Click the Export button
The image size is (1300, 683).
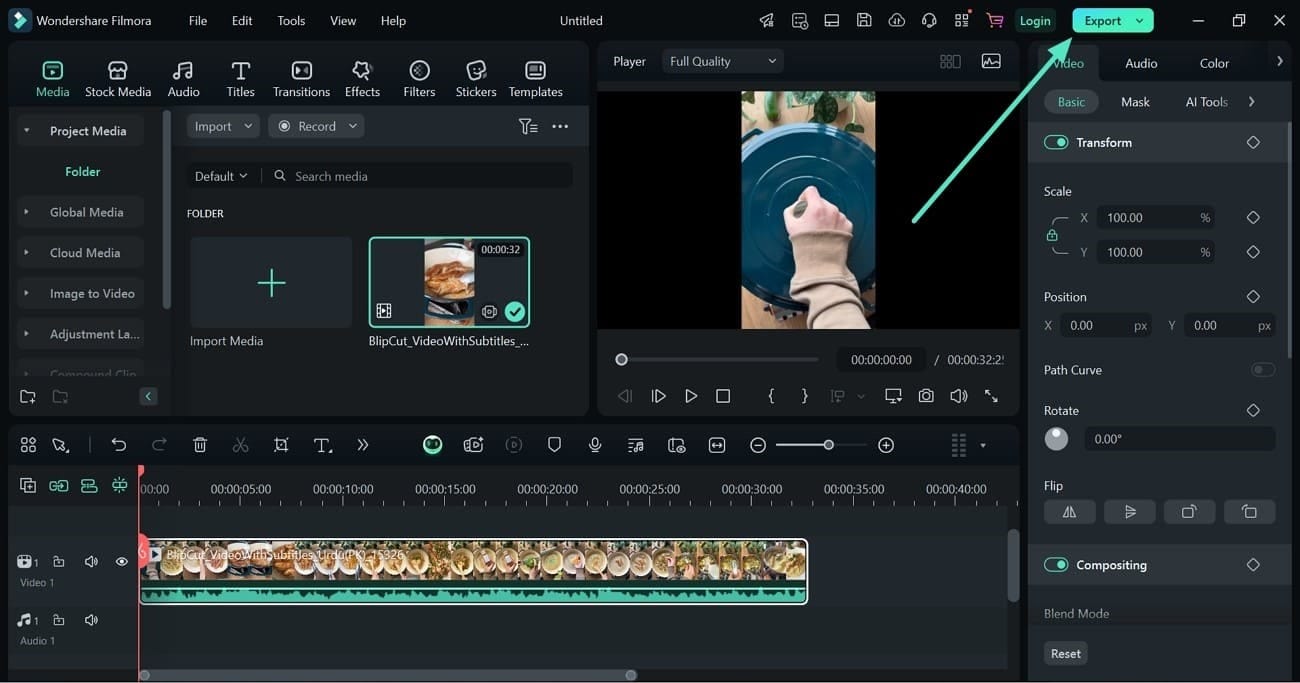coord(1102,20)
